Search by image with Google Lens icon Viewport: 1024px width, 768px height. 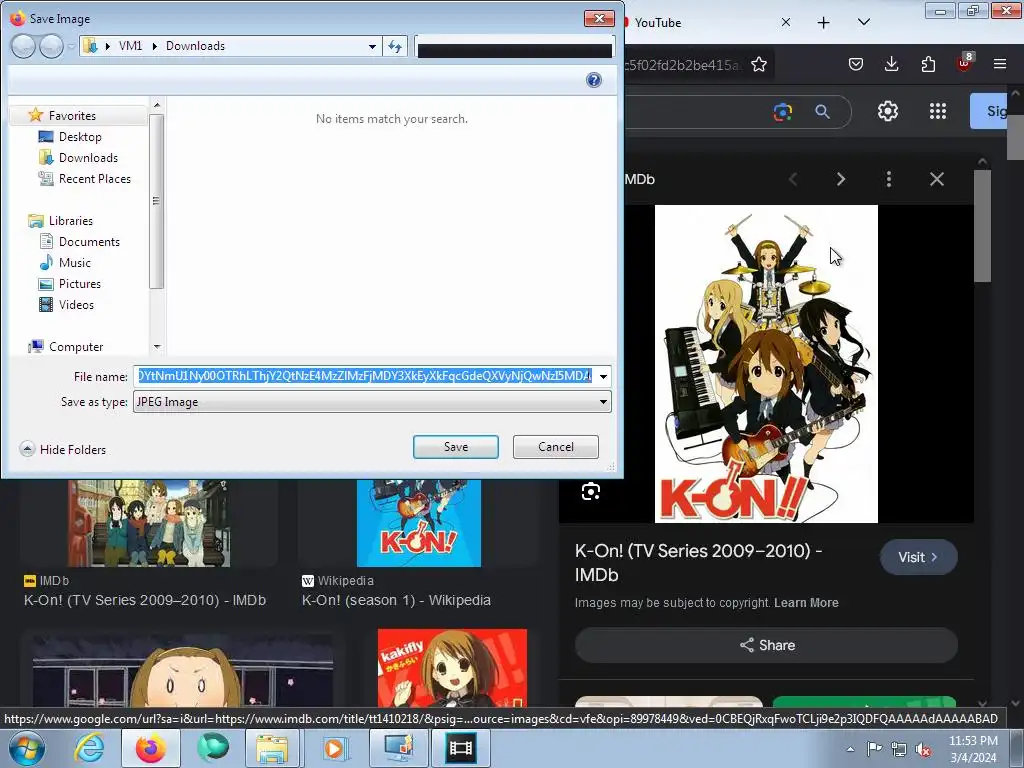[x=782, y=112]
